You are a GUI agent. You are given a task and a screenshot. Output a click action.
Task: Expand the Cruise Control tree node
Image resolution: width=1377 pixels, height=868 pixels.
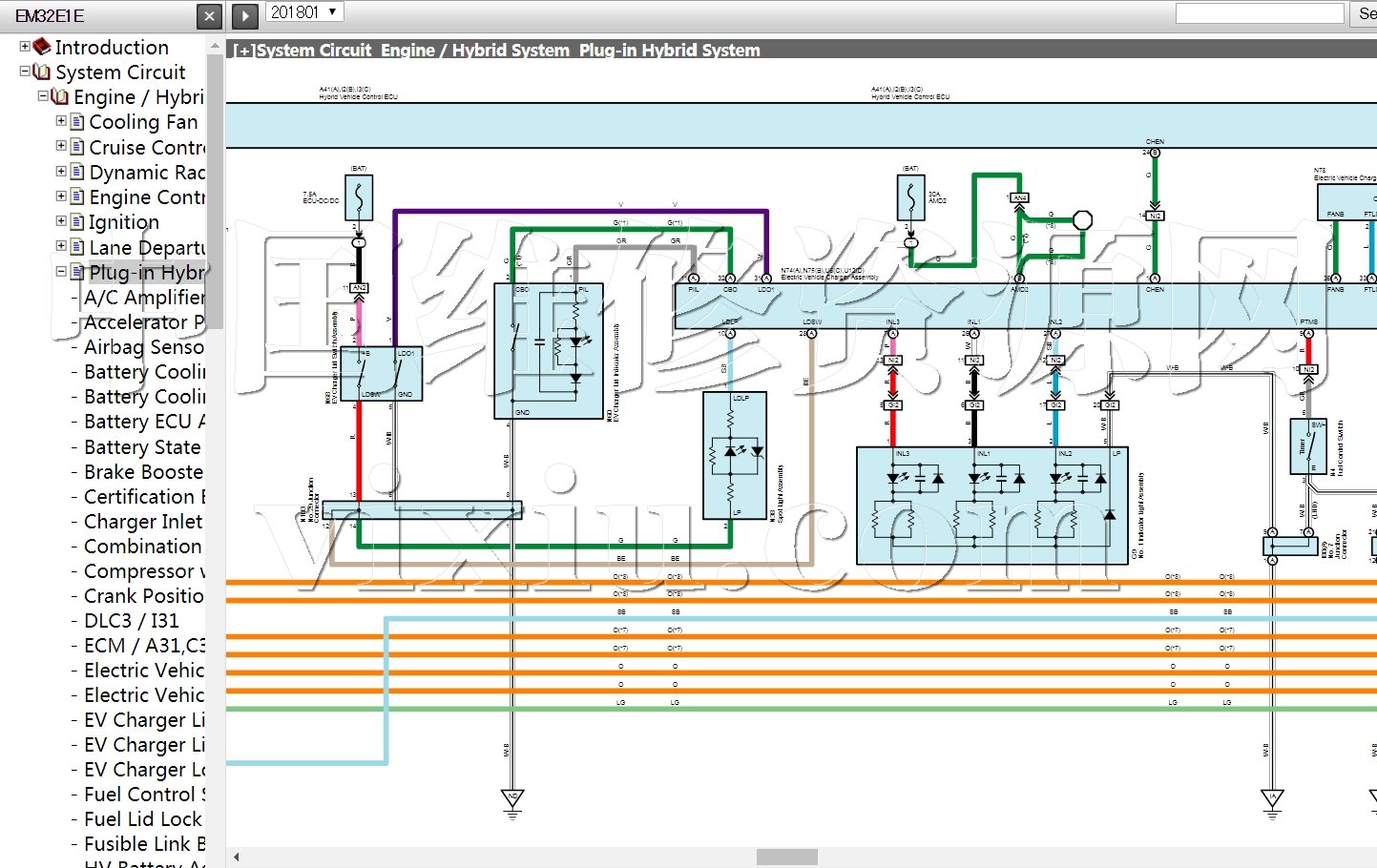[61, 147]
